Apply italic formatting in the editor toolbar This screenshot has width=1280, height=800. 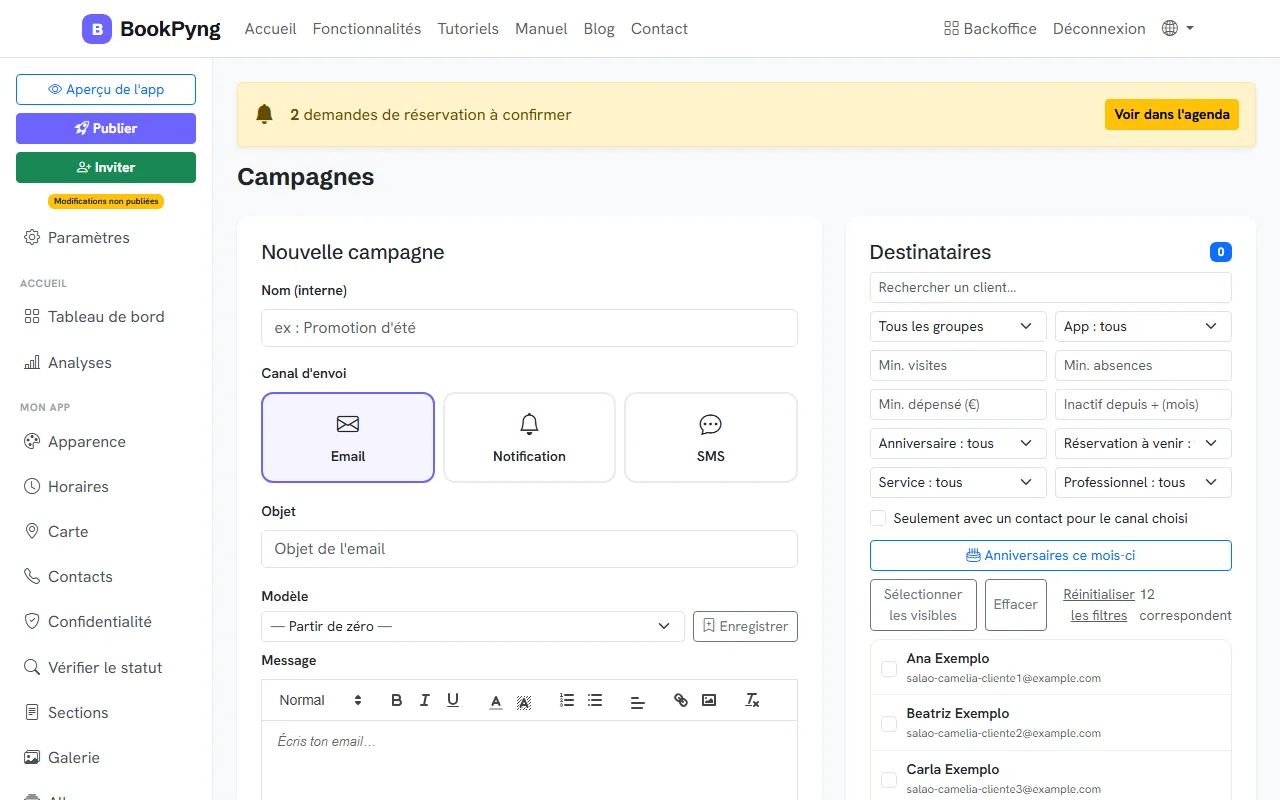click(425, 700)
